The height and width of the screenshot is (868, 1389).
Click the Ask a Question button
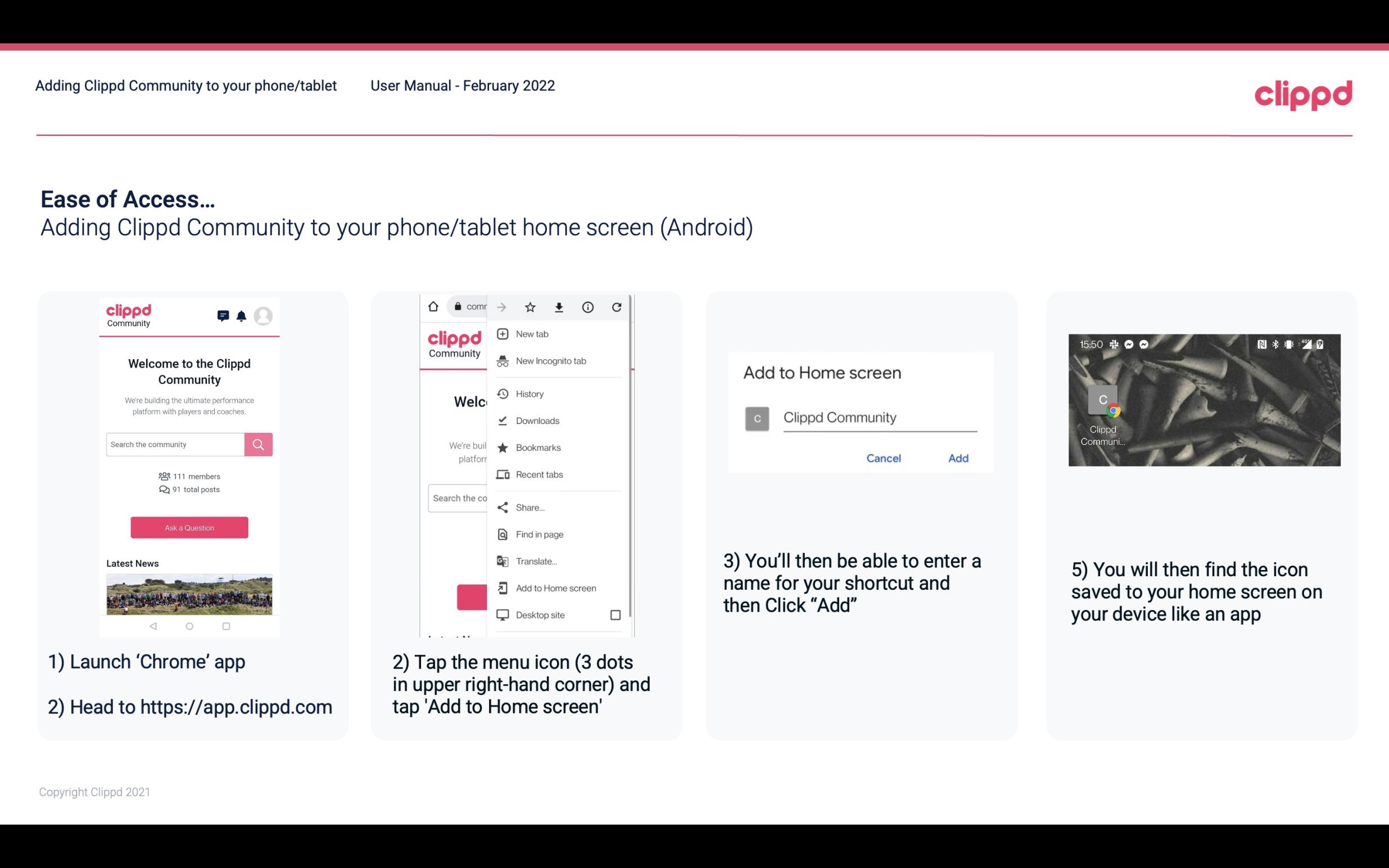(188, 526)
